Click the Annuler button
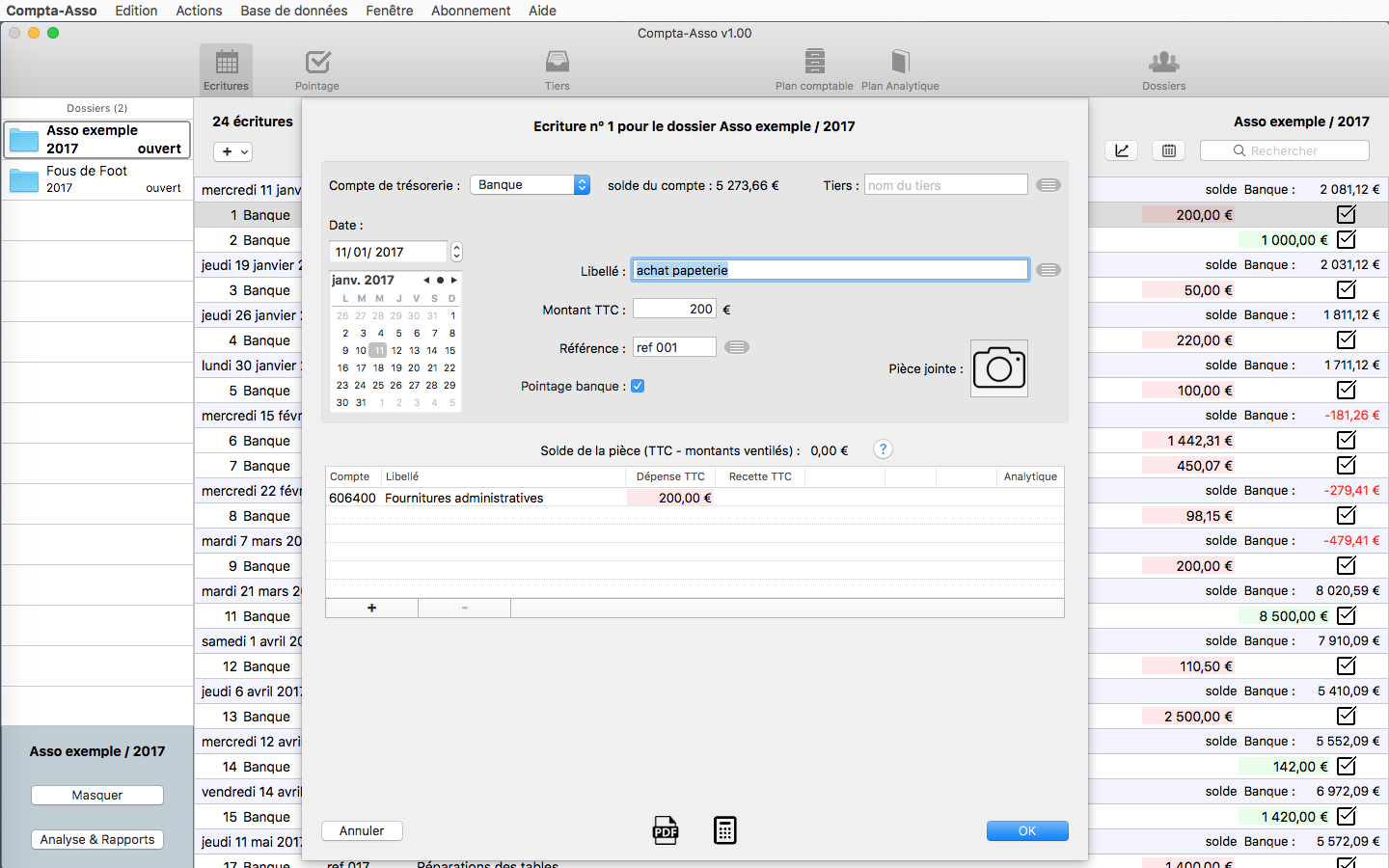The image size is (1389, 868). pos(362,830)
